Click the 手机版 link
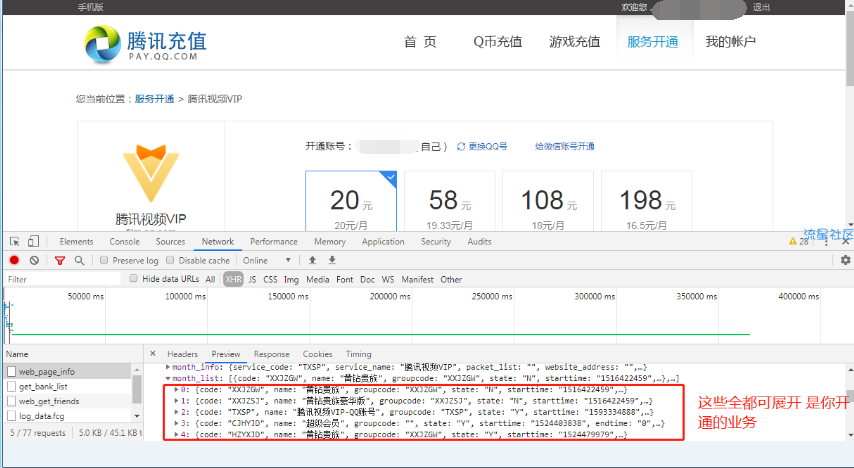The height and width of the screenshot is (468, 854). tap(90, 7)
